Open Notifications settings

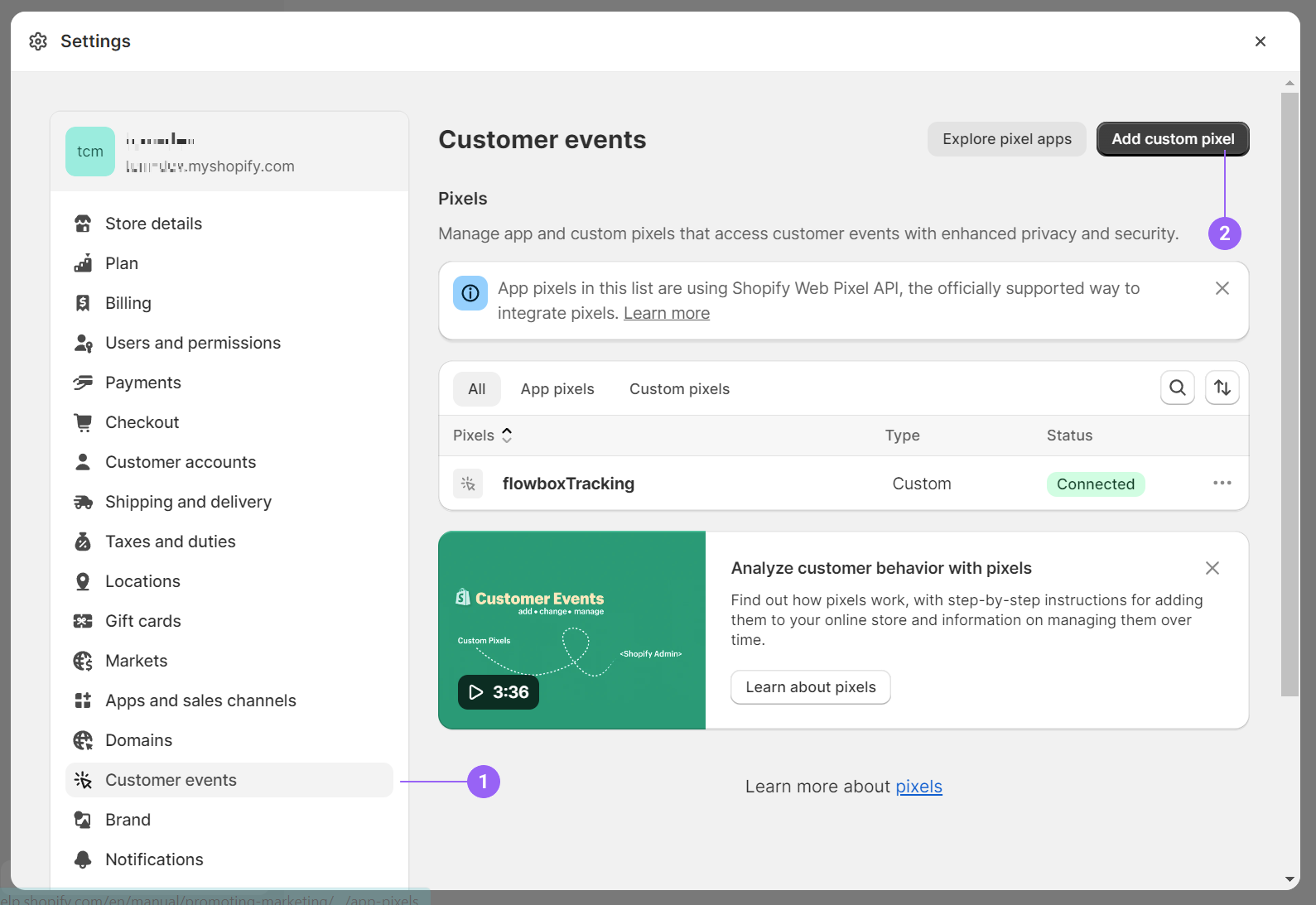click(154, 859)
